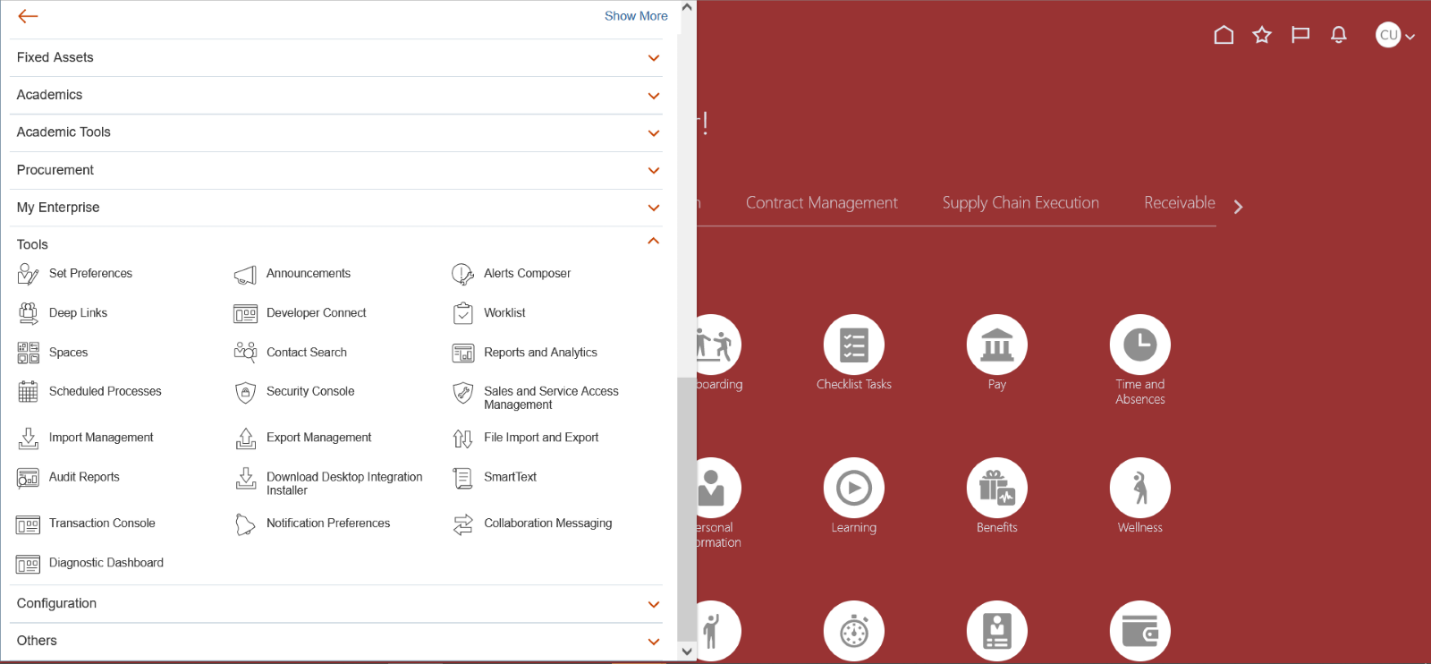The width and height of the screenshot is (1431, 664).
Task: Open the Worklist icon
Action: point(462,313)
